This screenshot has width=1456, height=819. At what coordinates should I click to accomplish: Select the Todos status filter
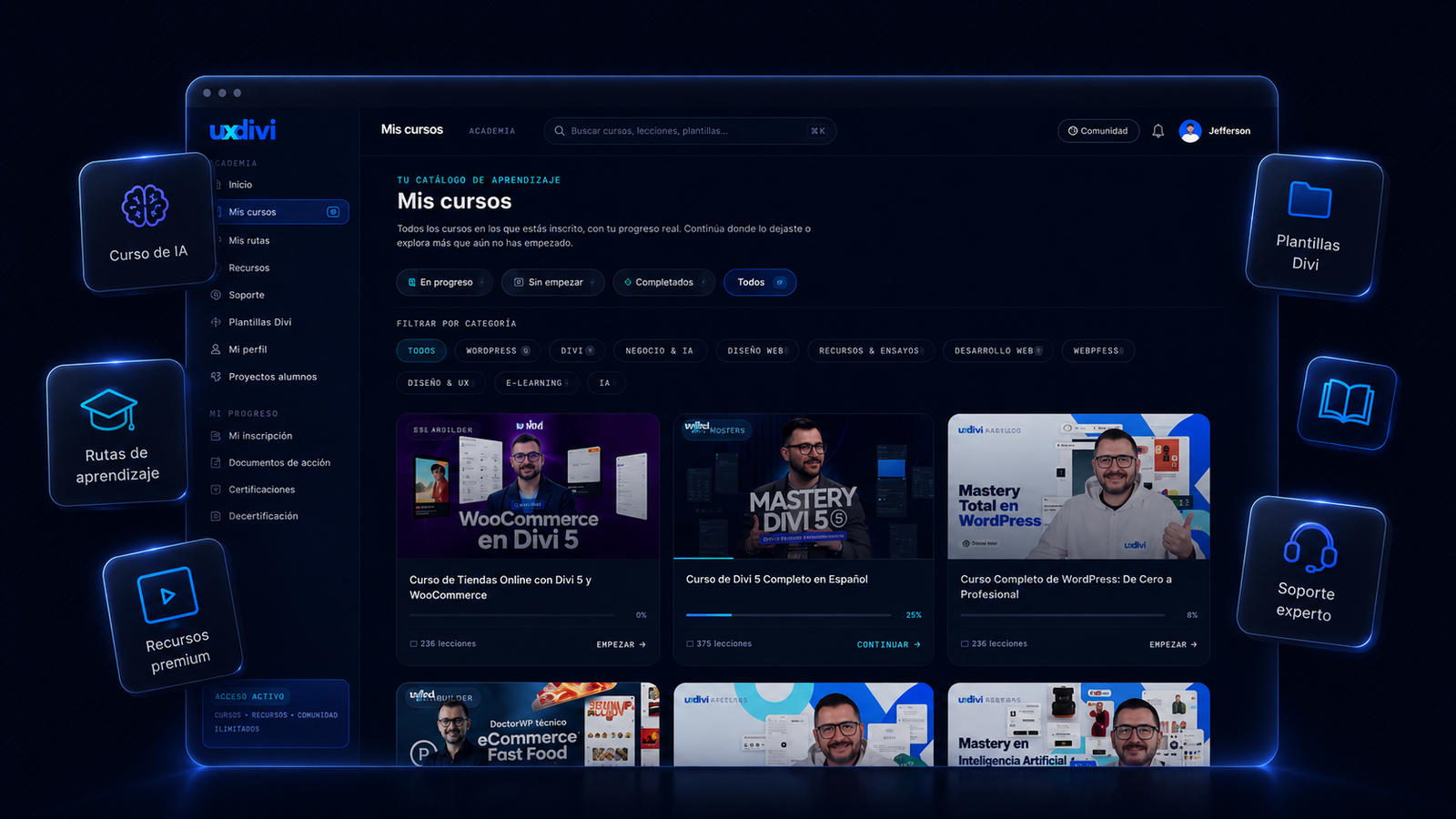[x=760, y=282]
